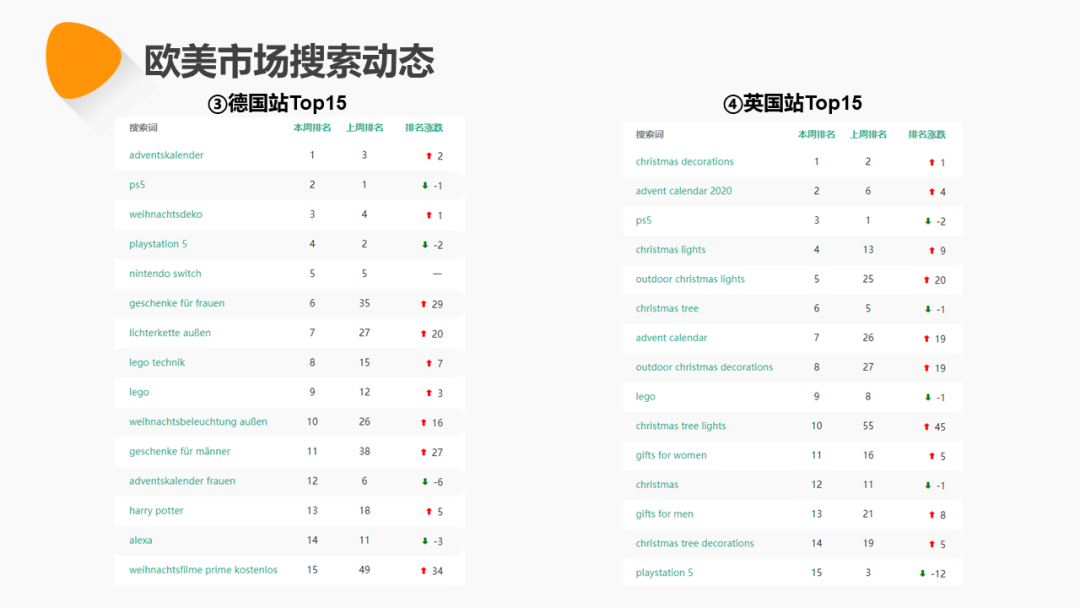1080x608 pixels.
Task: Select the gifts for women term
Action: pyautogui.click(x=671, y=455)
